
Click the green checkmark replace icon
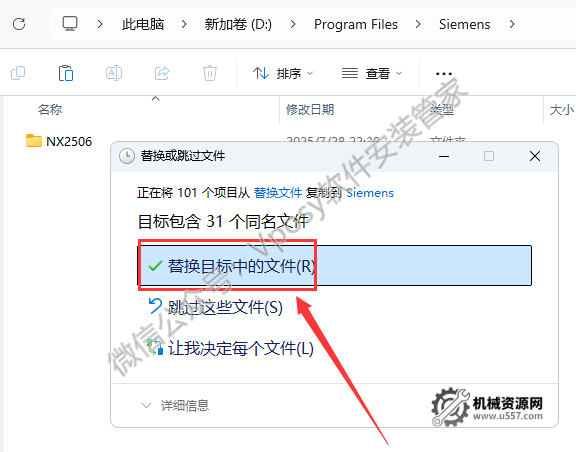[x=155, y=266]
